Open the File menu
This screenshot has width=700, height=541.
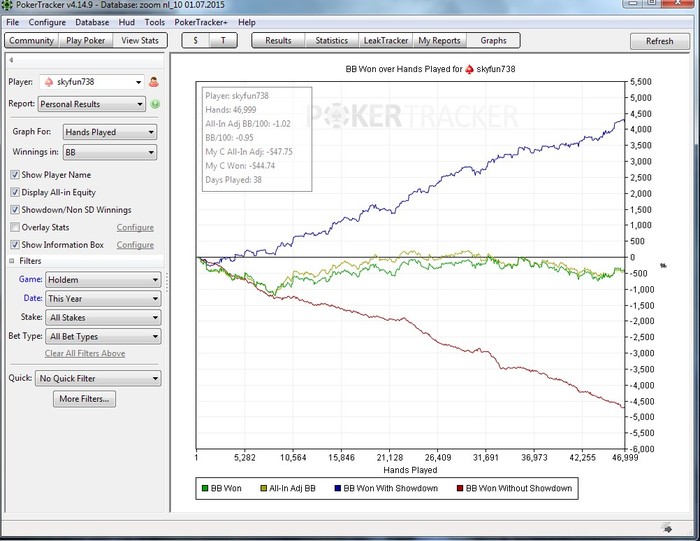click(x=12, y=22)
